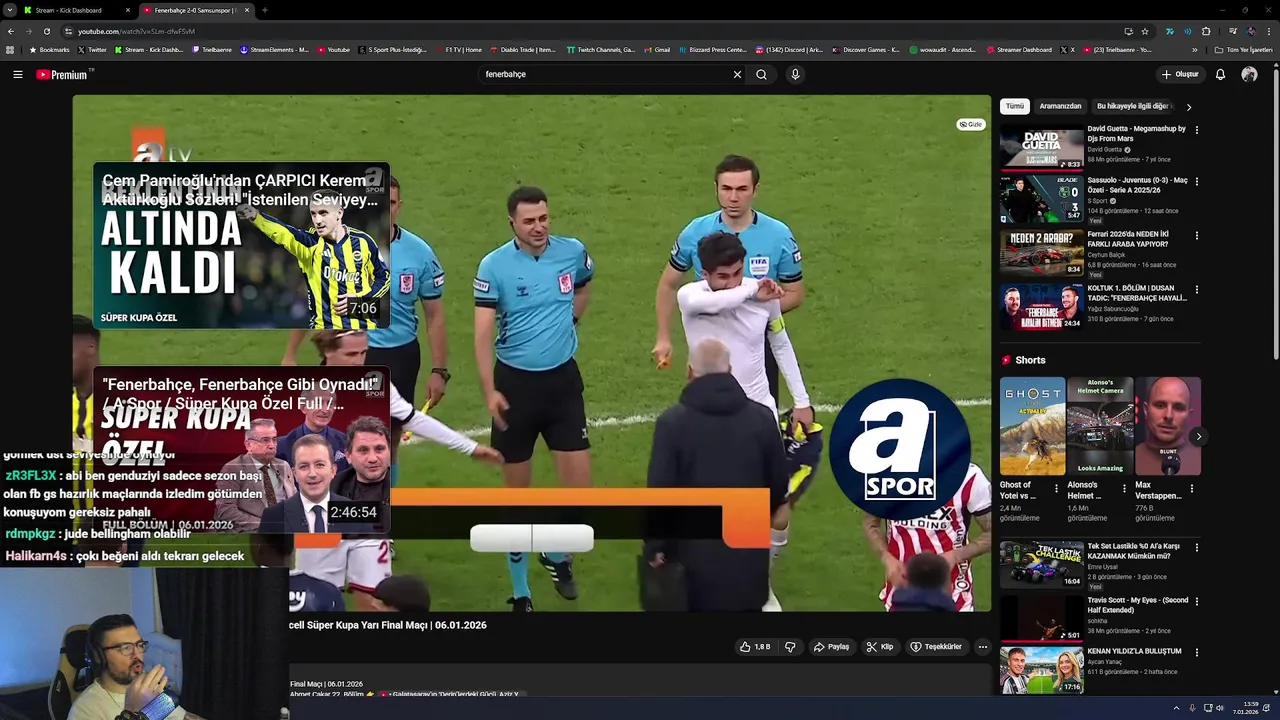
Task: Open the David Guetta Megamashup thumbnail
Action: pos(1042,148)
